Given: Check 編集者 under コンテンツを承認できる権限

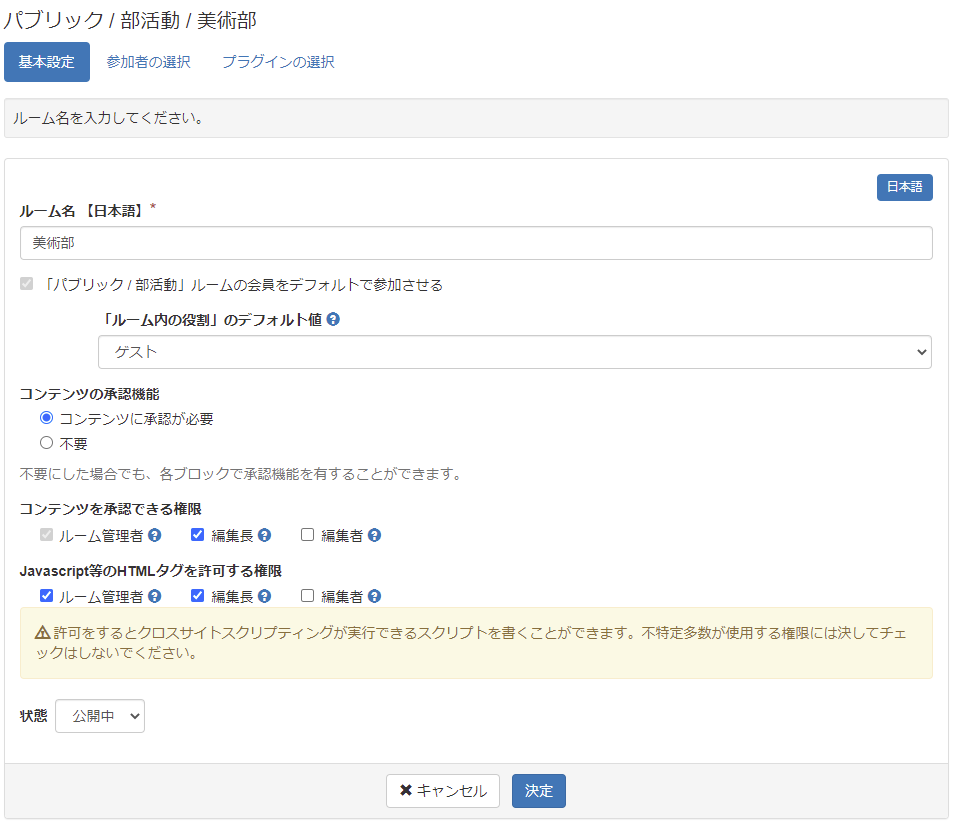Looking at the screenshot, I should (x=308, y=535).
